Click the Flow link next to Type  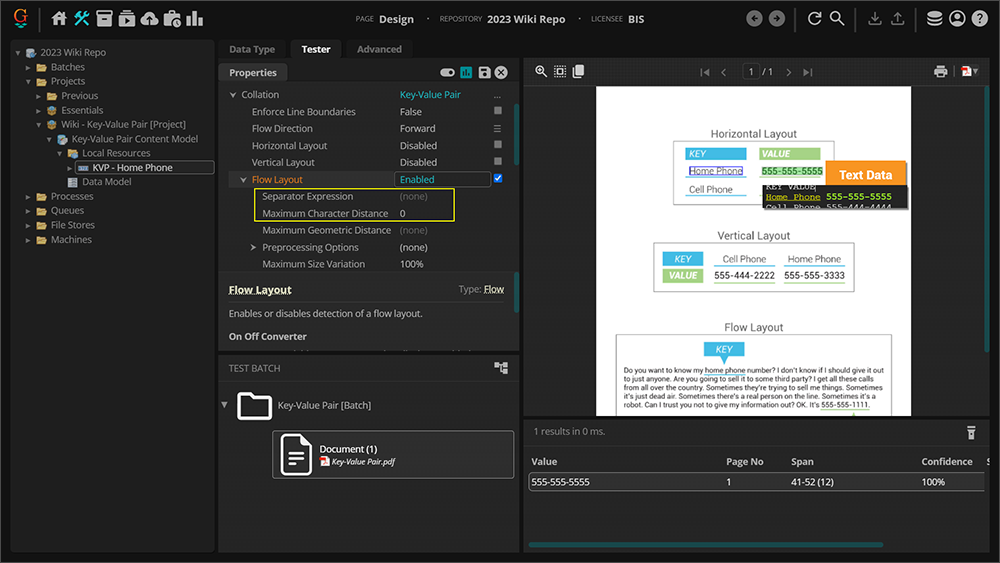pos(494,290)
